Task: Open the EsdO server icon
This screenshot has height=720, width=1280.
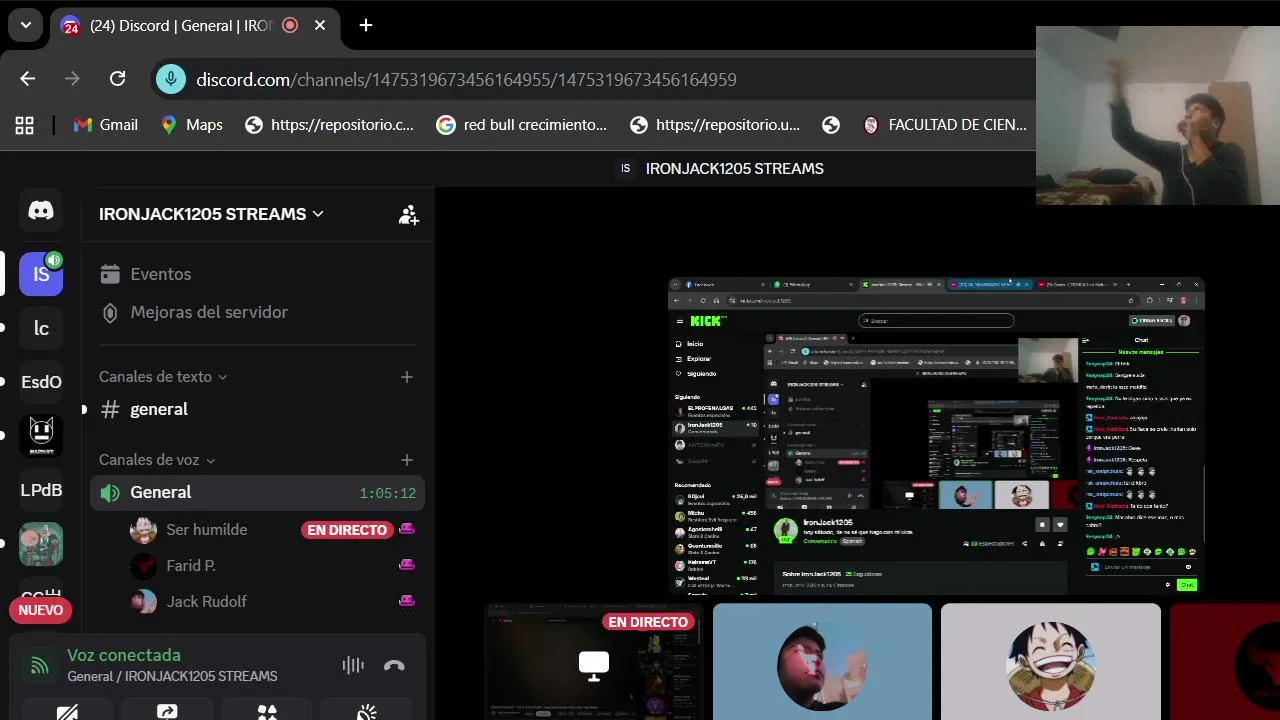Action: point(41,382)
